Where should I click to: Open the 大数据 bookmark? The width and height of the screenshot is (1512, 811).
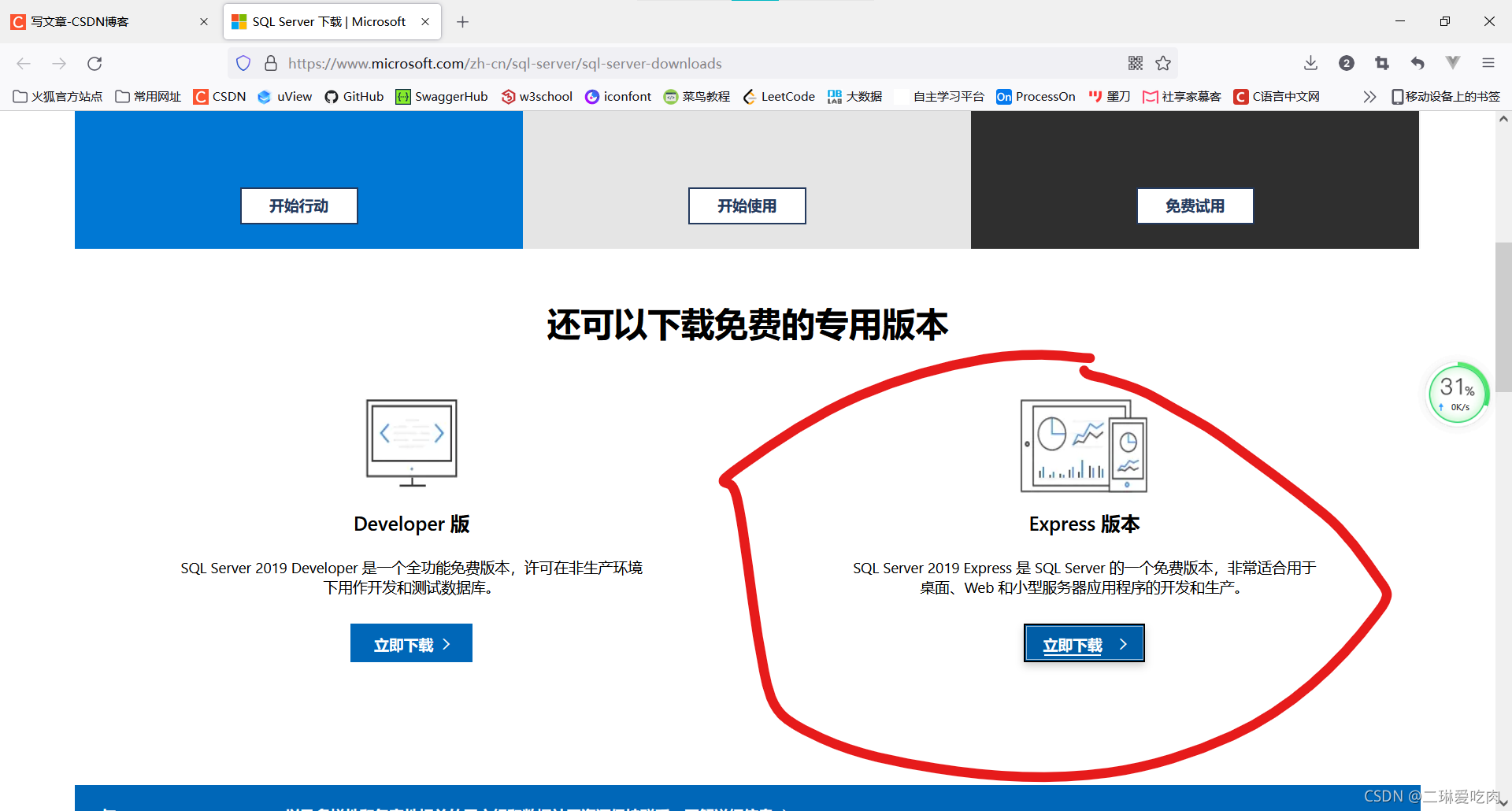click(854, 97)
